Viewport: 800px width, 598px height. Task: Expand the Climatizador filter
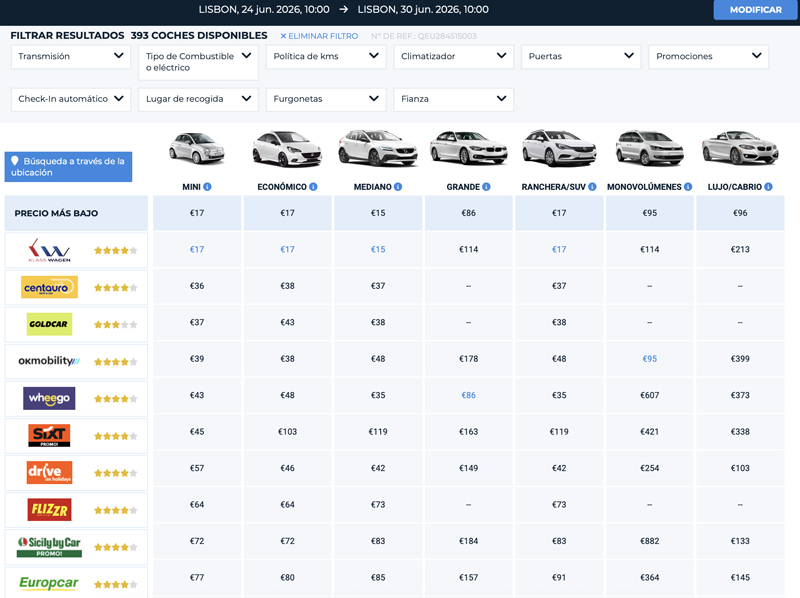[x=454, y=57]
